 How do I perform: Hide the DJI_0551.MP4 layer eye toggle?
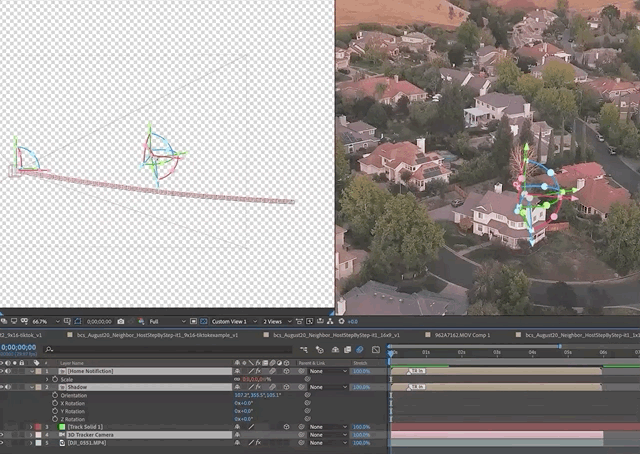coord(2,443)
